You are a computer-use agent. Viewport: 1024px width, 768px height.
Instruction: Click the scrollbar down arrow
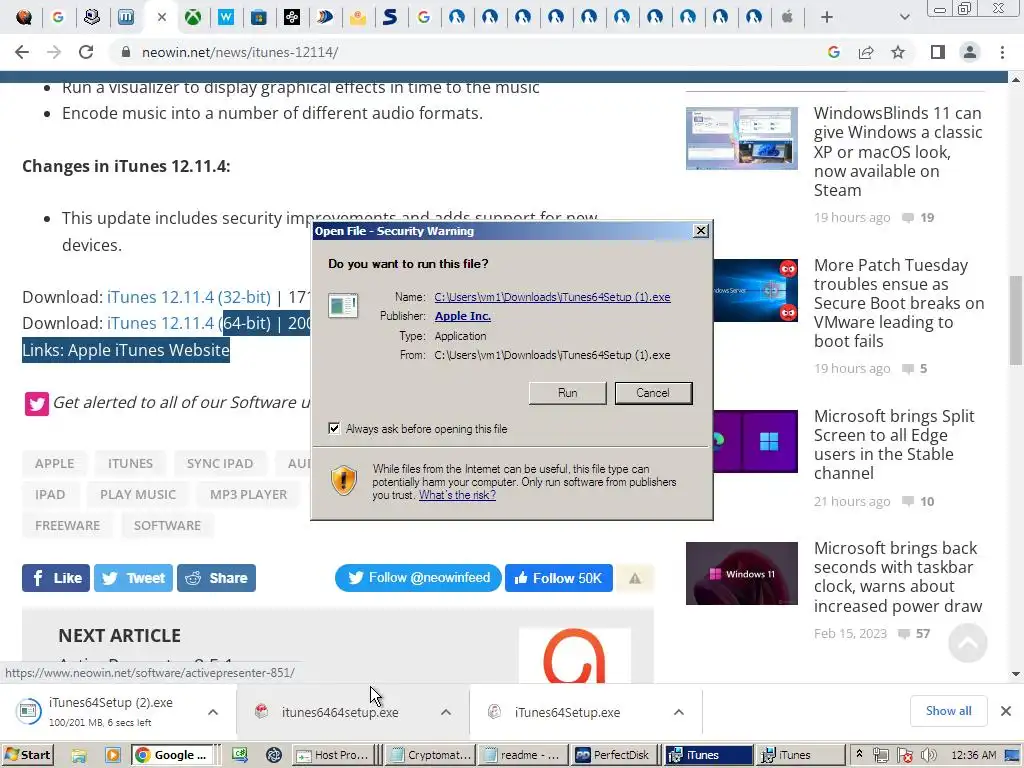click(1016, 674)
